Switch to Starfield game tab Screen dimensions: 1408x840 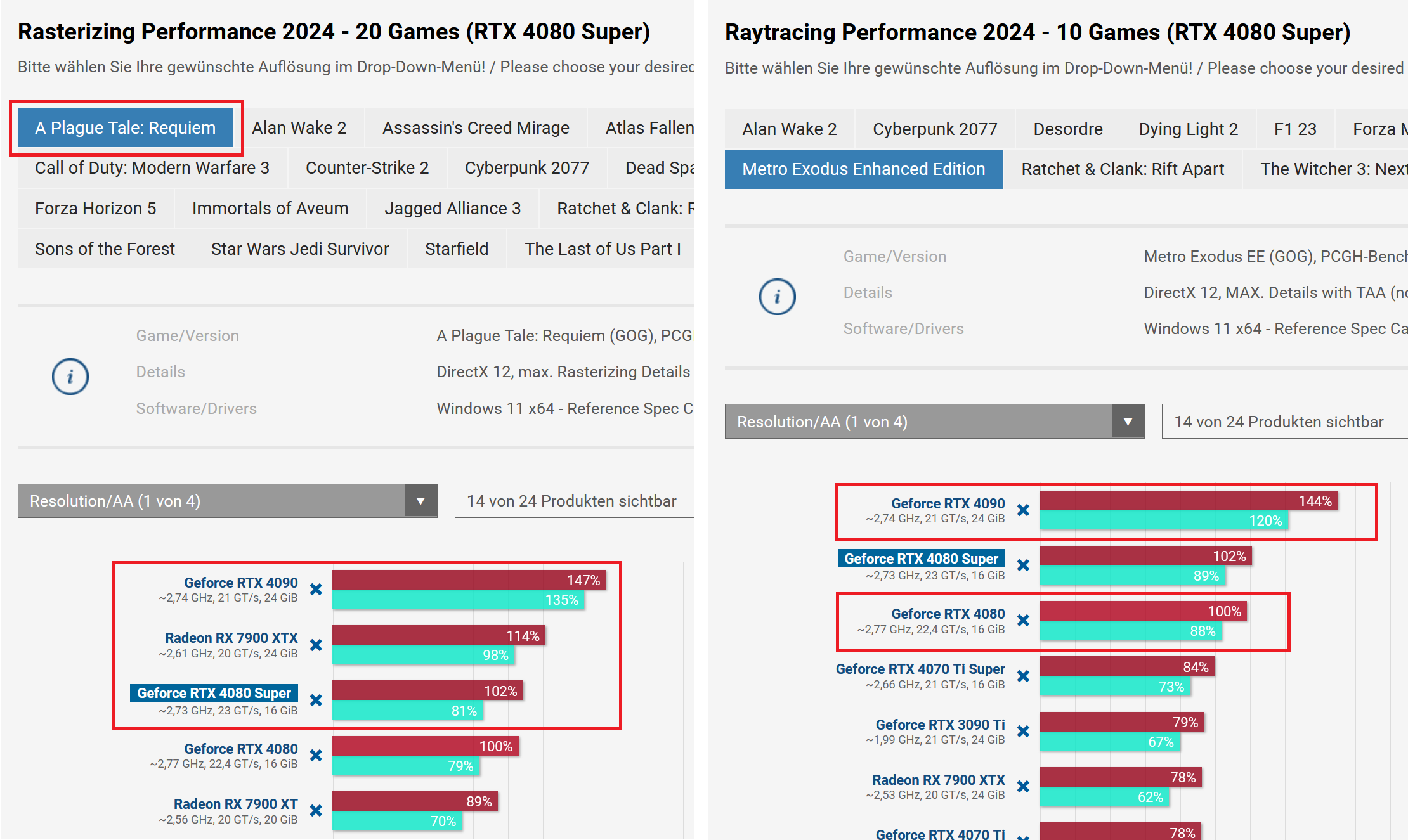coord(457,249)
